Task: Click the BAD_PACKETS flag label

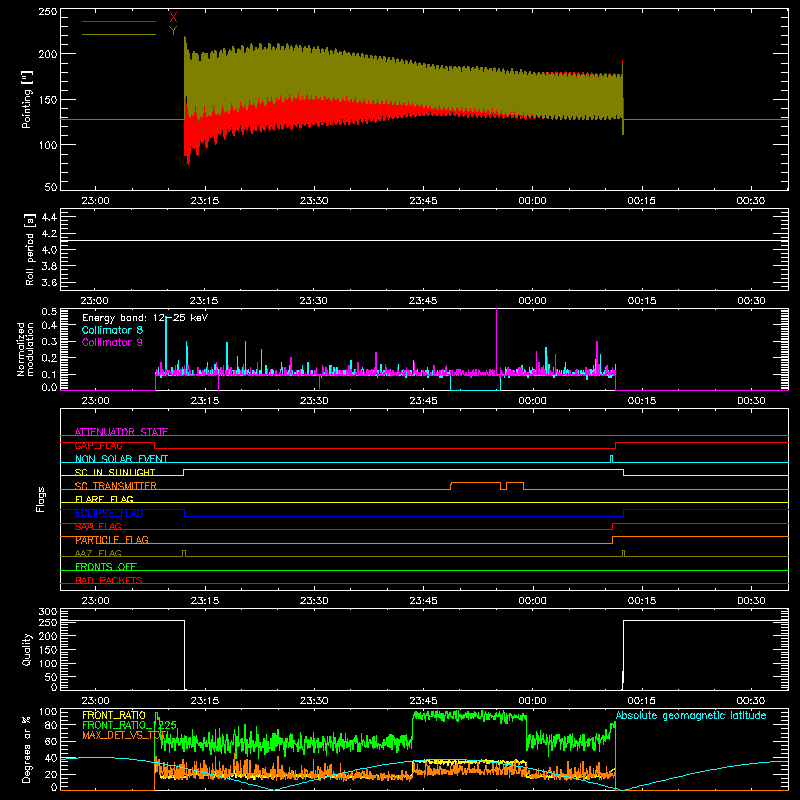Action: (x=109, y=580)
